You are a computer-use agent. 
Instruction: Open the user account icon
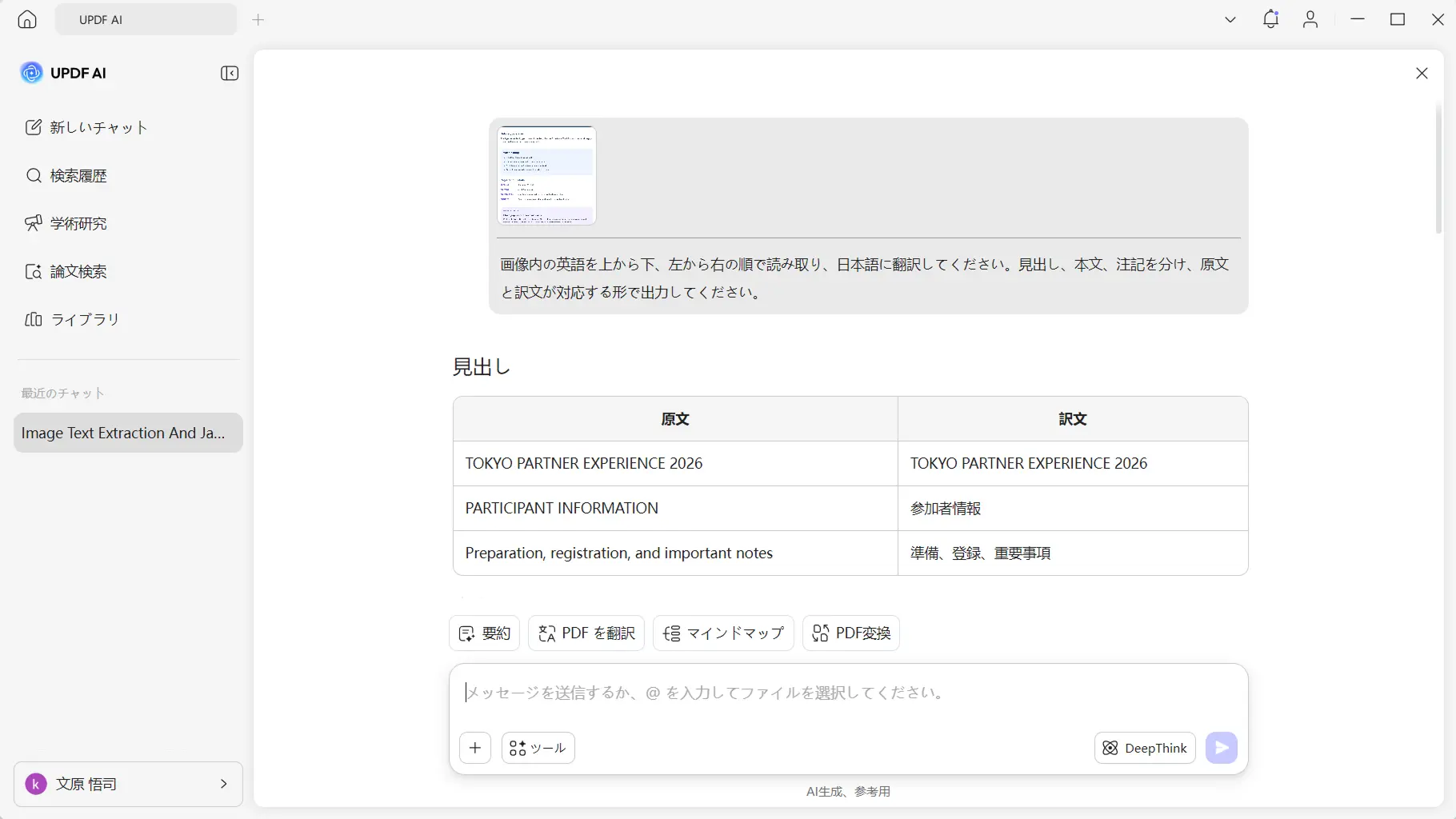1310,19
